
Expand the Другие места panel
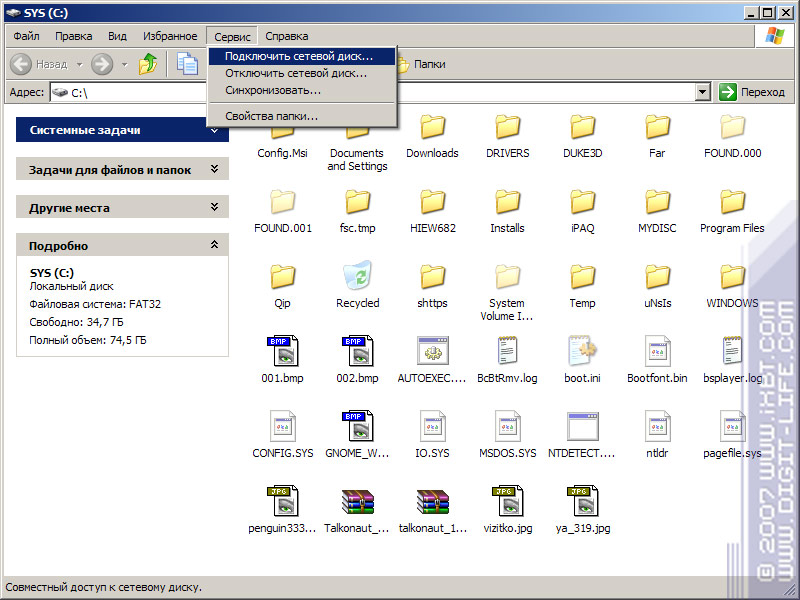click(x=213, y=208)
